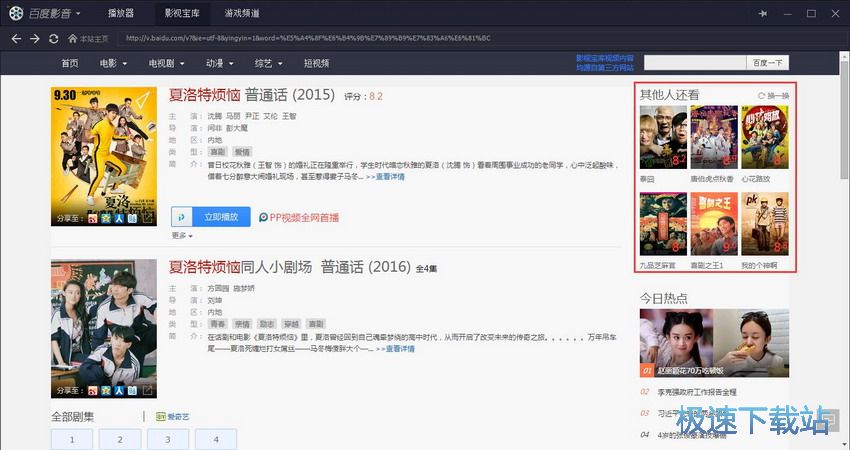Viewport: 850px width, 450px height.
Task: Click the browser forward arrow
Action: pos(35,38)
